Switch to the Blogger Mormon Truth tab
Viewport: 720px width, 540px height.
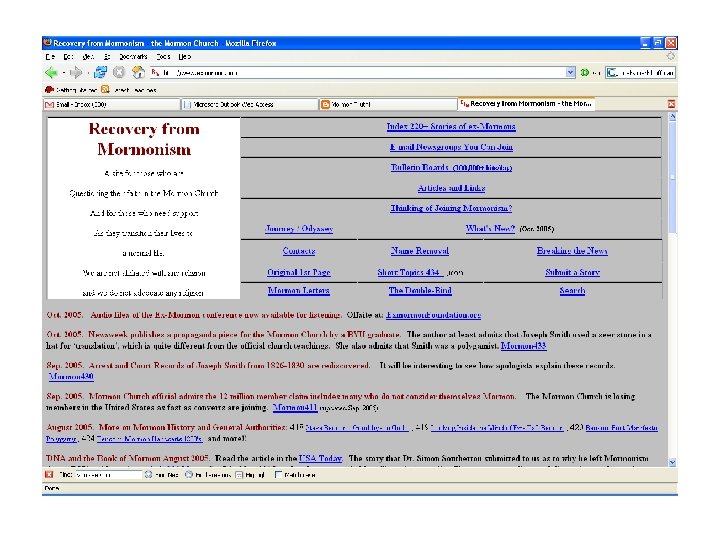(387, 104)
